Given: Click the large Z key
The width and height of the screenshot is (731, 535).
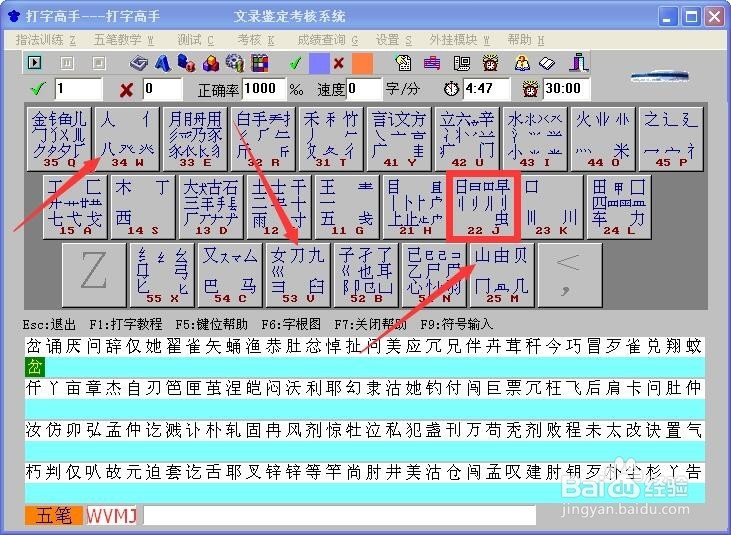Looking at the screenshot, I should pos(94,275).
